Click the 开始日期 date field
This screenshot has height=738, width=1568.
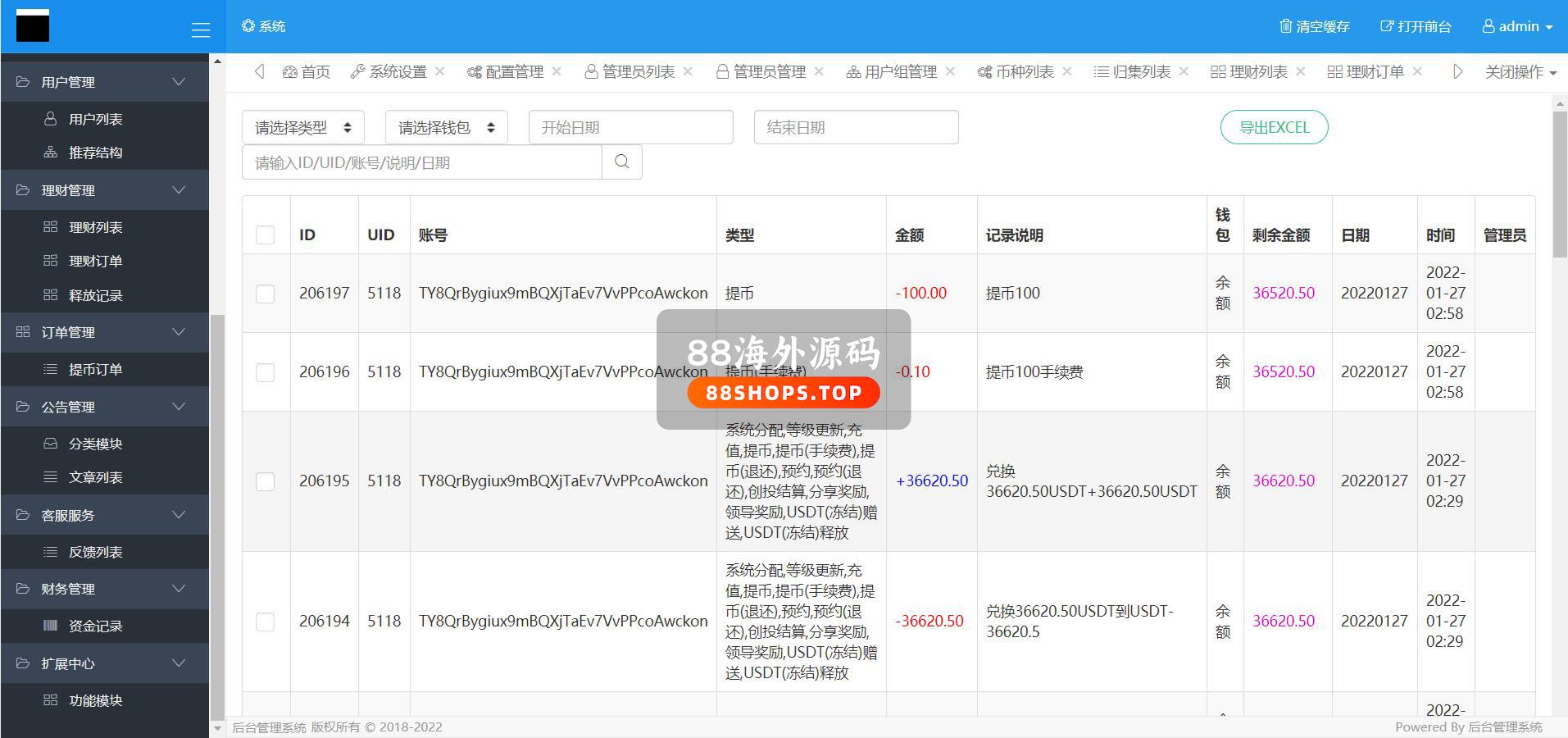tap(630, 127)
